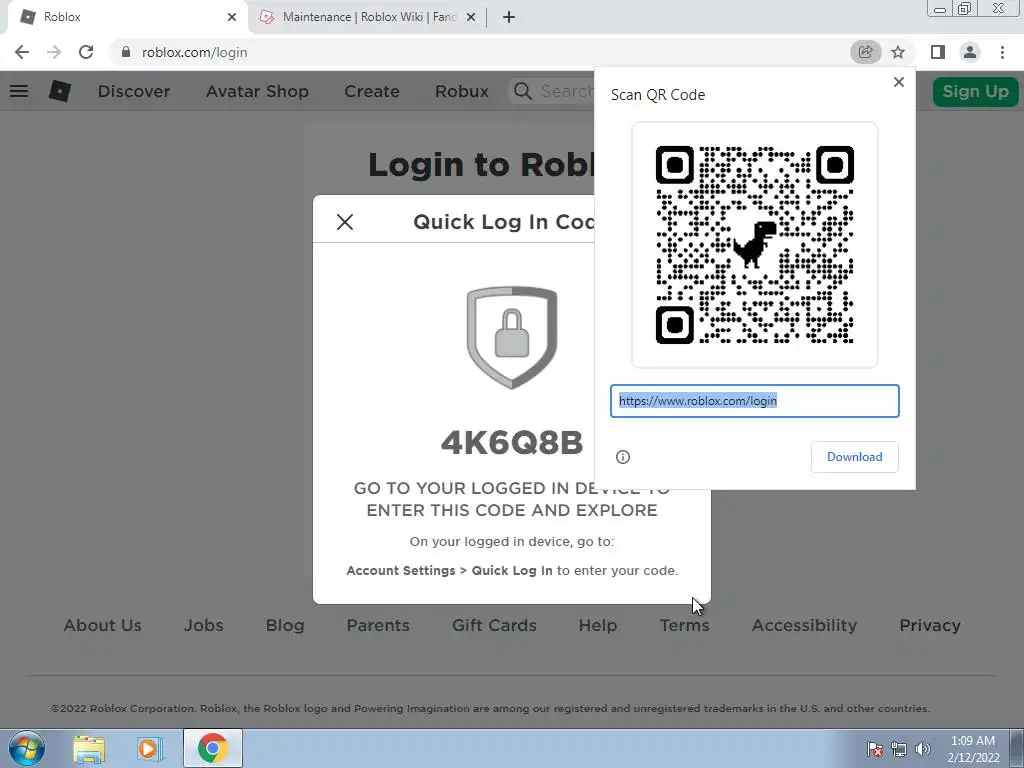
Task: Open the Jobs footer link
Action: click(x=204, y=625)
